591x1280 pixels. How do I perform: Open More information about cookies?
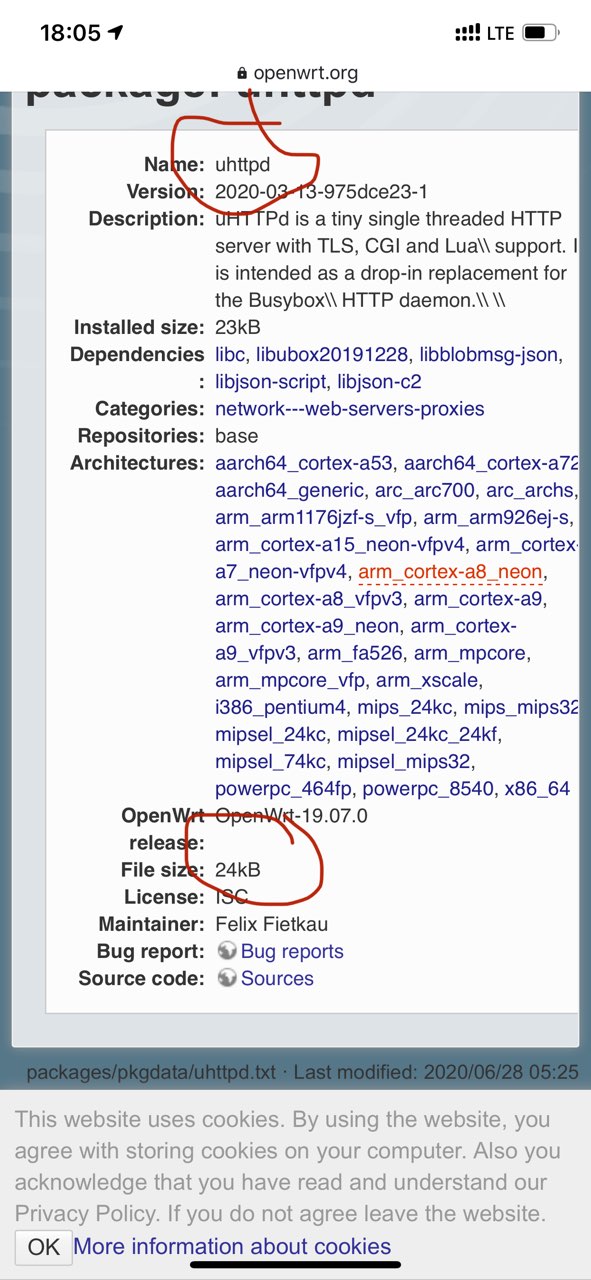click(232, 1246)
